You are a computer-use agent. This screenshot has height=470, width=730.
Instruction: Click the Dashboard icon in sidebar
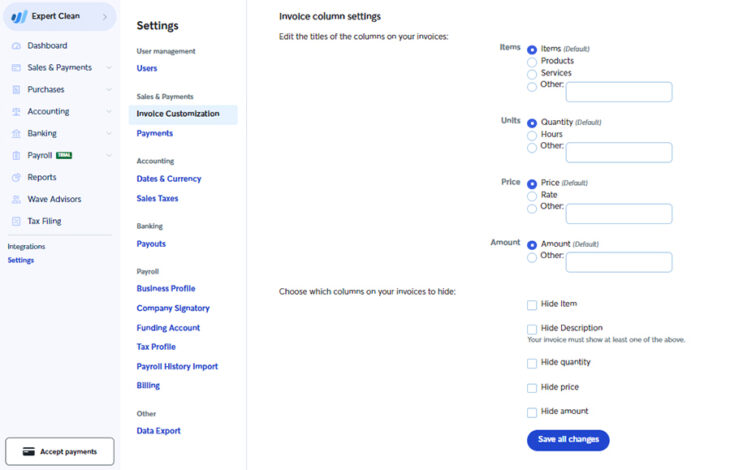point(16,46)
